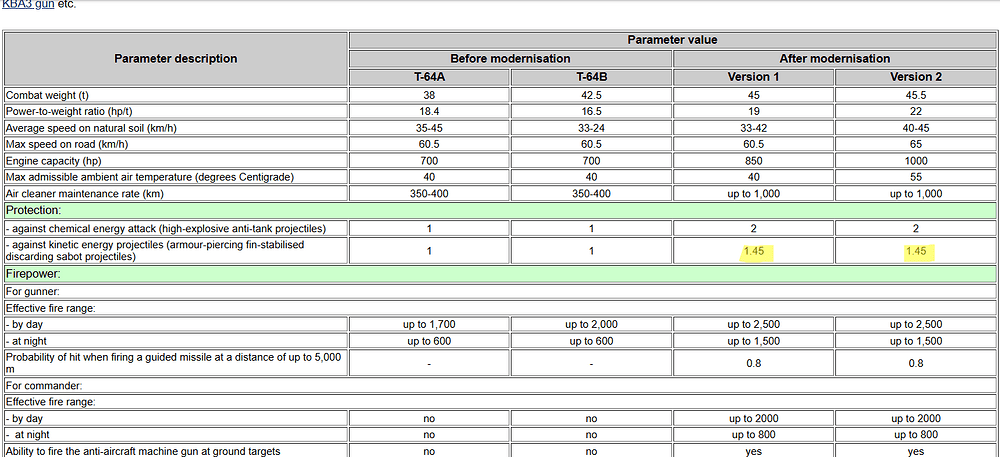Select the T-64B column header
1000x457 pixels.
[x=591, y=77]
